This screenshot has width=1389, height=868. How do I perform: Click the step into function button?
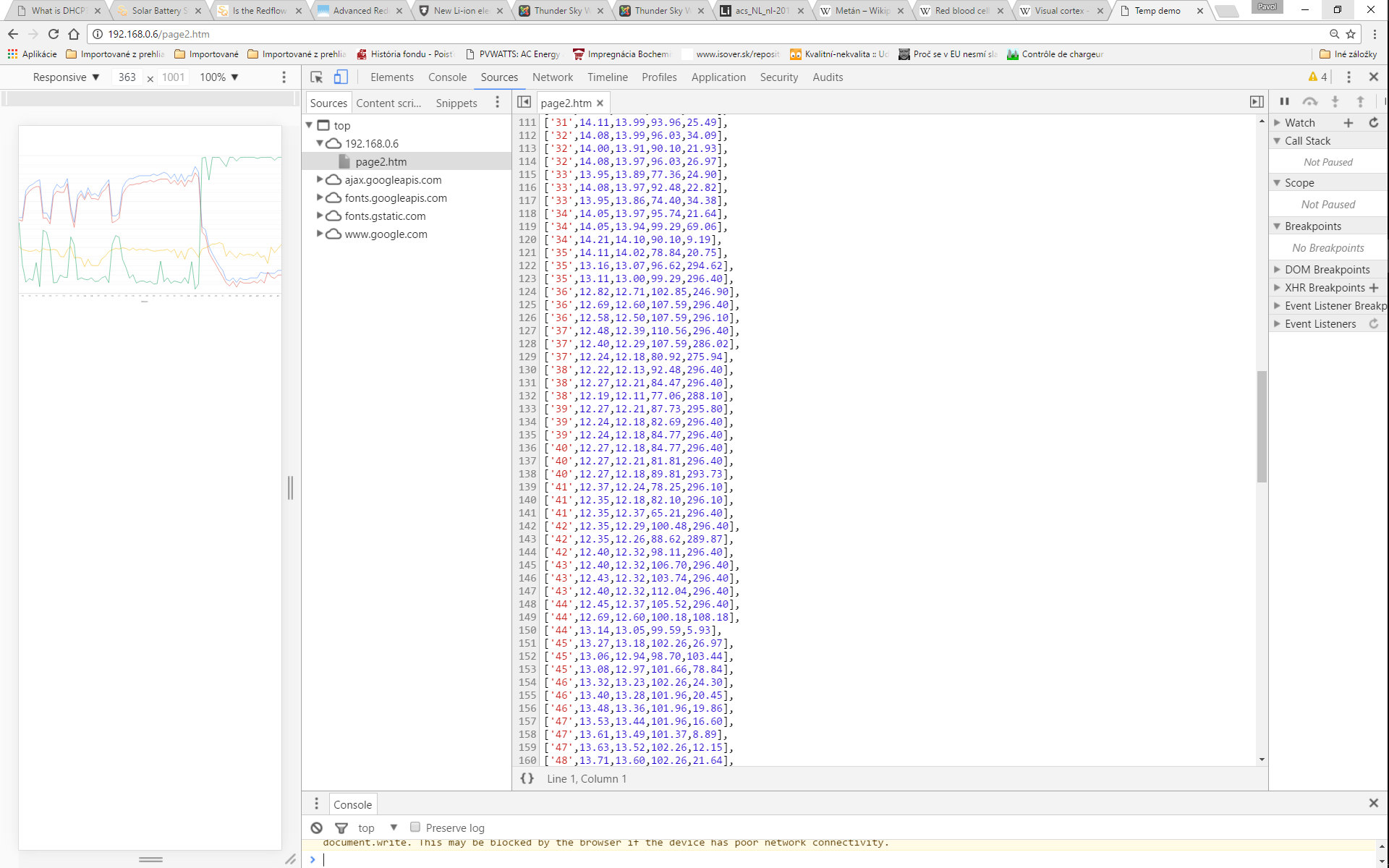[x=1335, y=102]
